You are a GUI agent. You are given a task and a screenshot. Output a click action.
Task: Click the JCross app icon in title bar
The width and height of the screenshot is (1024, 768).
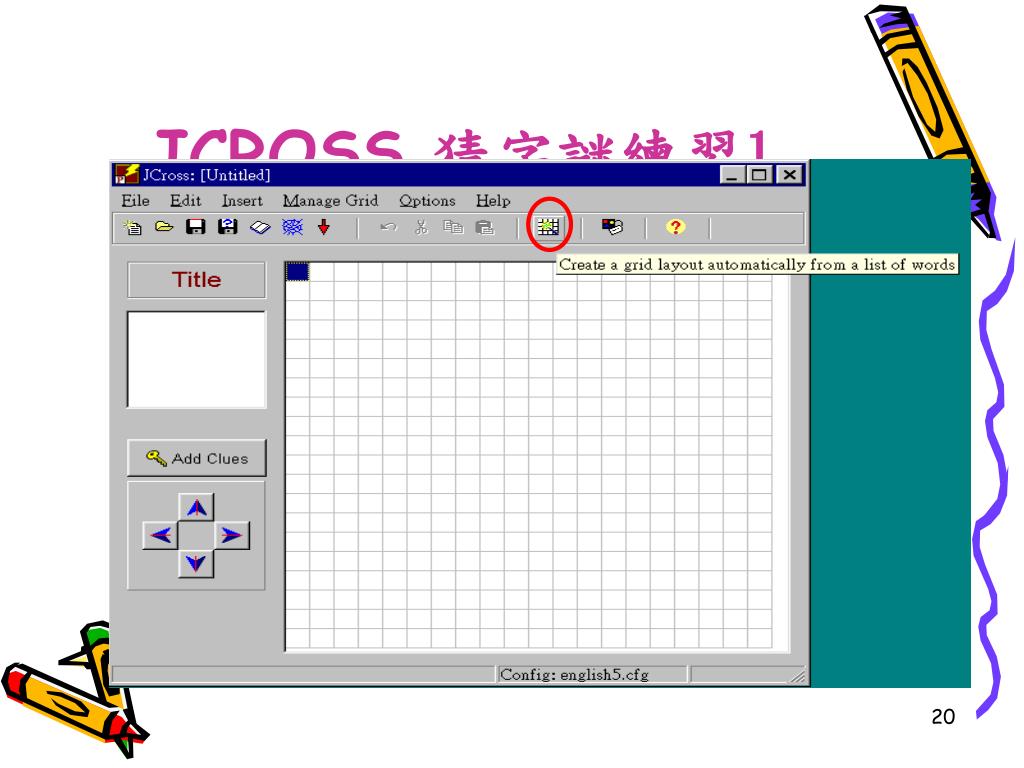pyautogui.click(x=127, y=174)
